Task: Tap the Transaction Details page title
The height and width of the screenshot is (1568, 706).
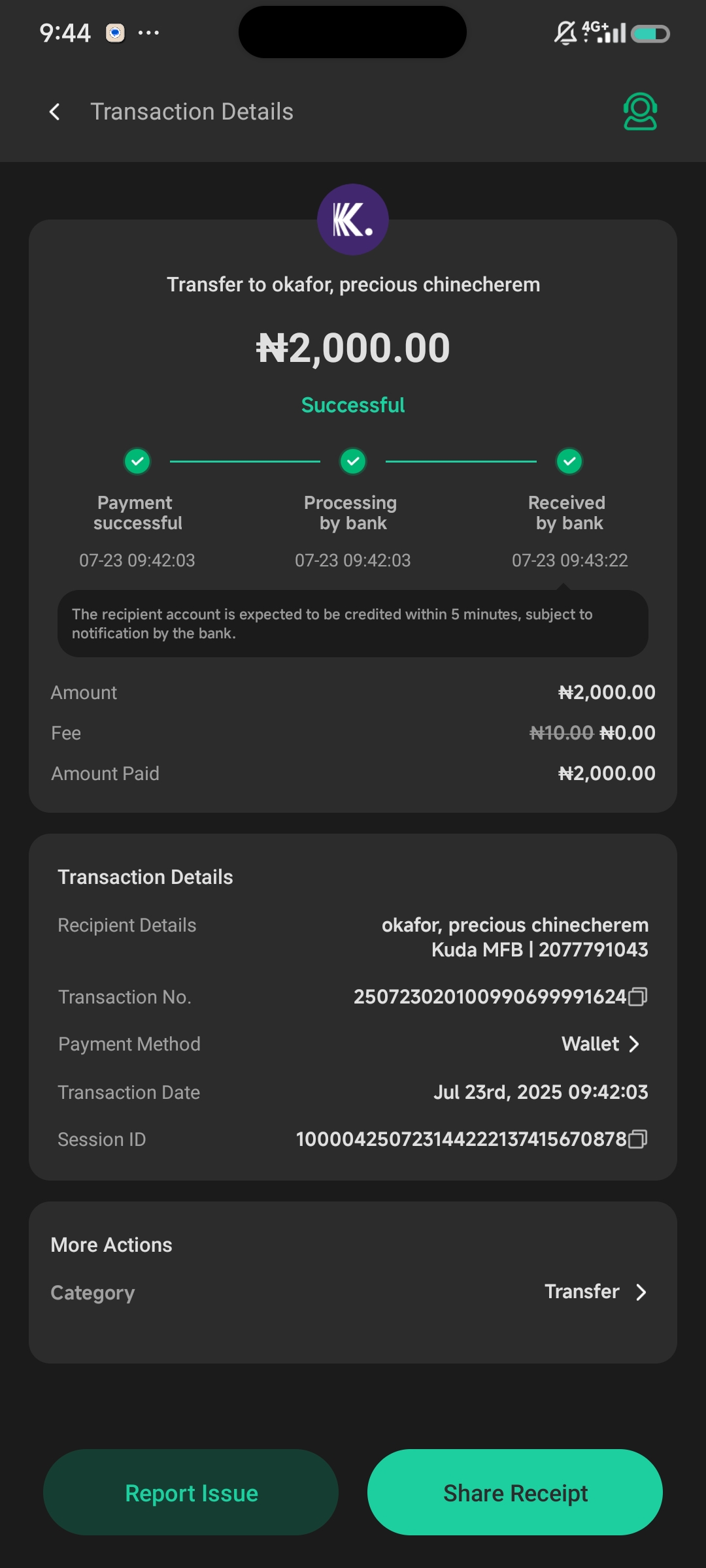Action: [192, 112]
